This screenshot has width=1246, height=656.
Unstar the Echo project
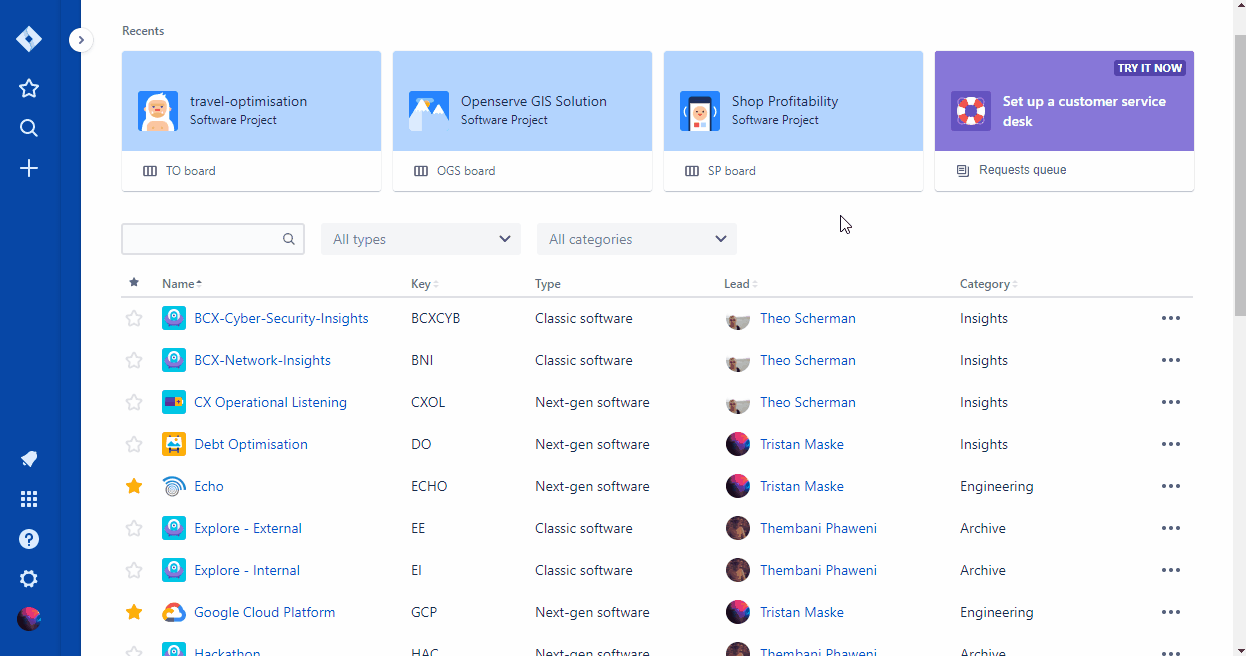click(134, 487)
